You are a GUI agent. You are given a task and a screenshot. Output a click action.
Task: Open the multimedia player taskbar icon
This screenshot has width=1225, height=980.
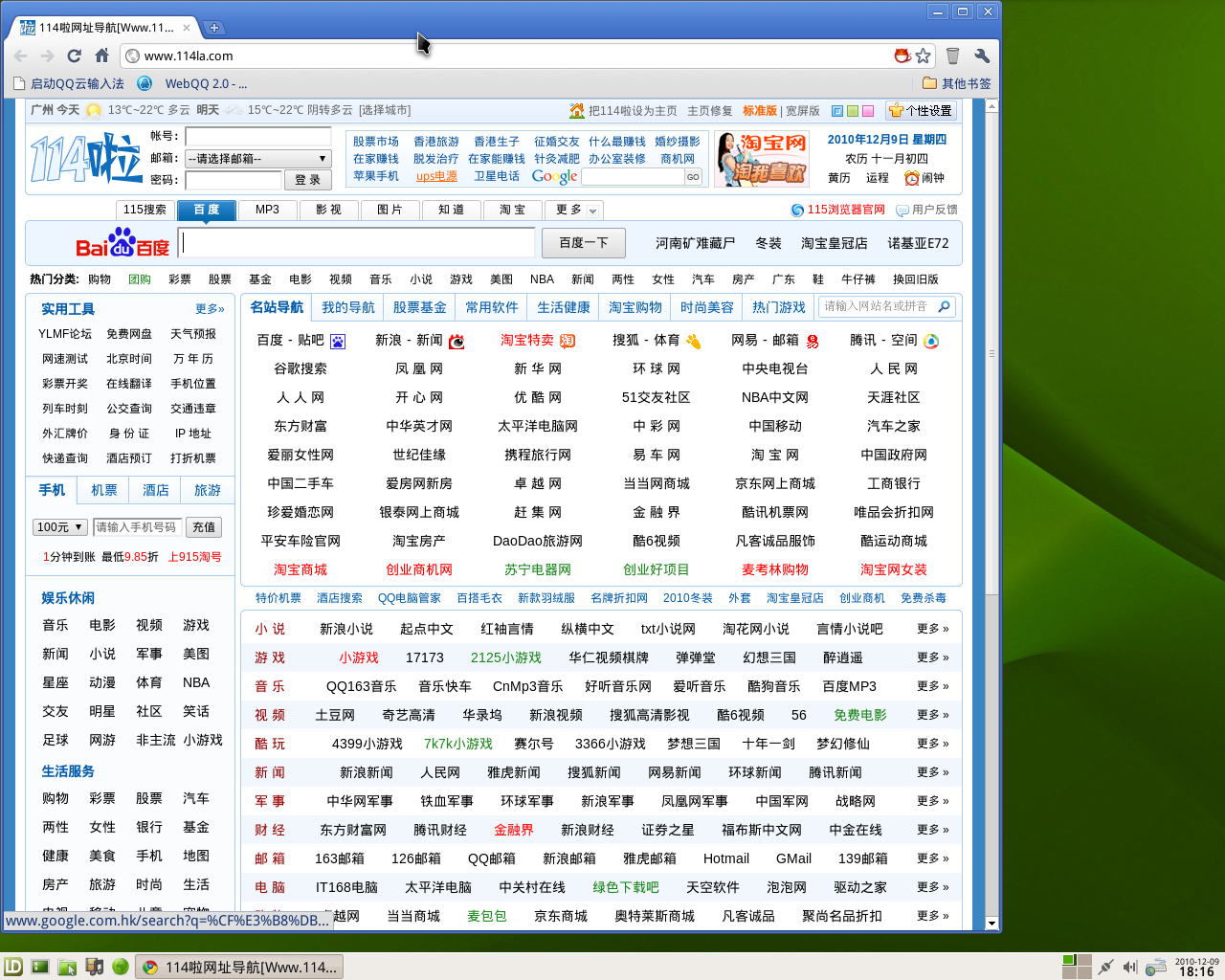[x=94, y=967]
